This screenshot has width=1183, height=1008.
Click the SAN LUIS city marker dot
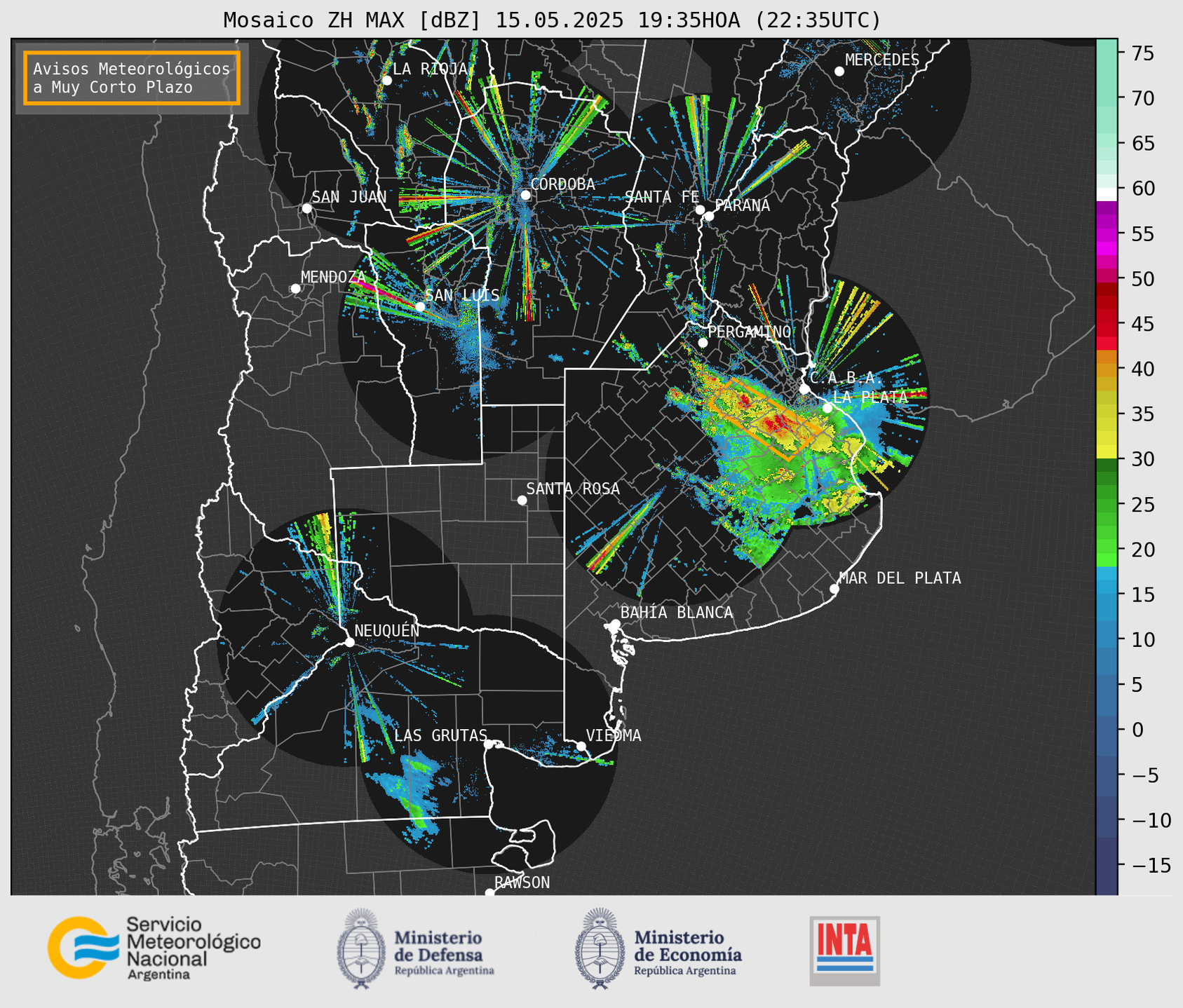pyautogui.click(x=419, y=306)
